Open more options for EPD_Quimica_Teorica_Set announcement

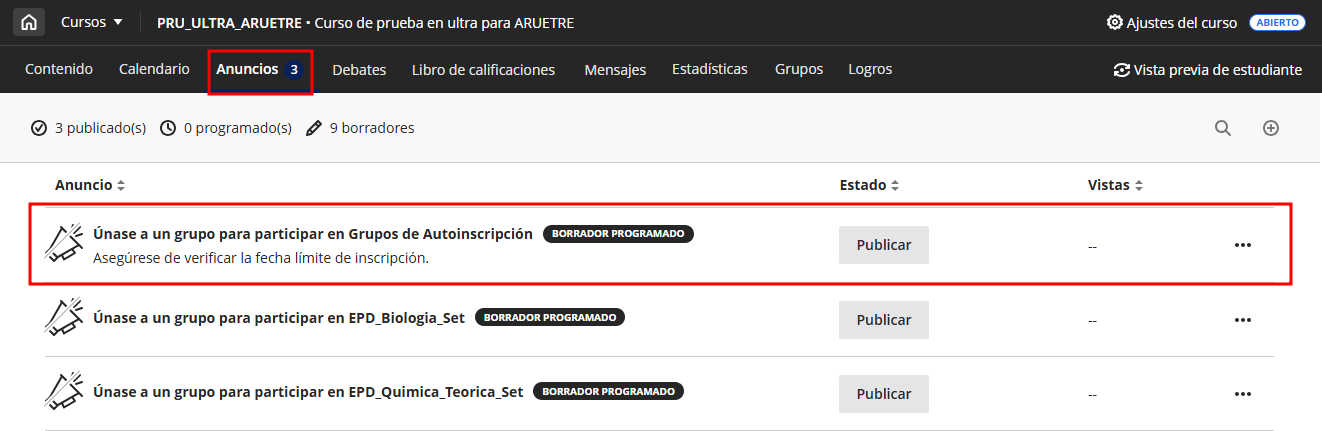tap(1243, 394)
